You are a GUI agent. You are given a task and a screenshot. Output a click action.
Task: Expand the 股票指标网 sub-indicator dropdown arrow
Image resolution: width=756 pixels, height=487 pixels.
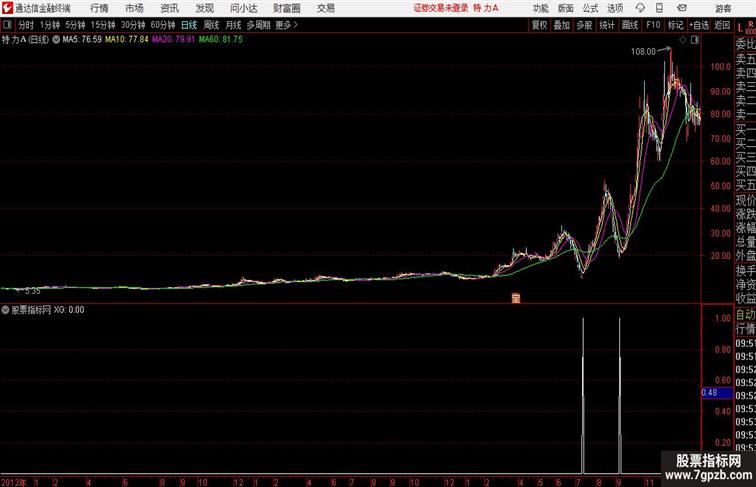click(5, 310)
